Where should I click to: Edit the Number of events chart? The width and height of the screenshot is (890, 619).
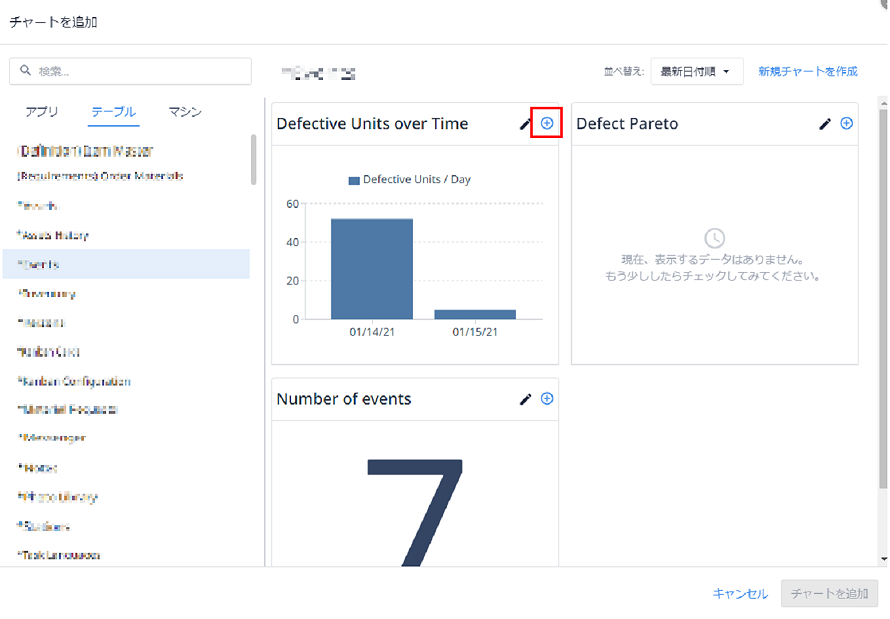coord(525,399)
